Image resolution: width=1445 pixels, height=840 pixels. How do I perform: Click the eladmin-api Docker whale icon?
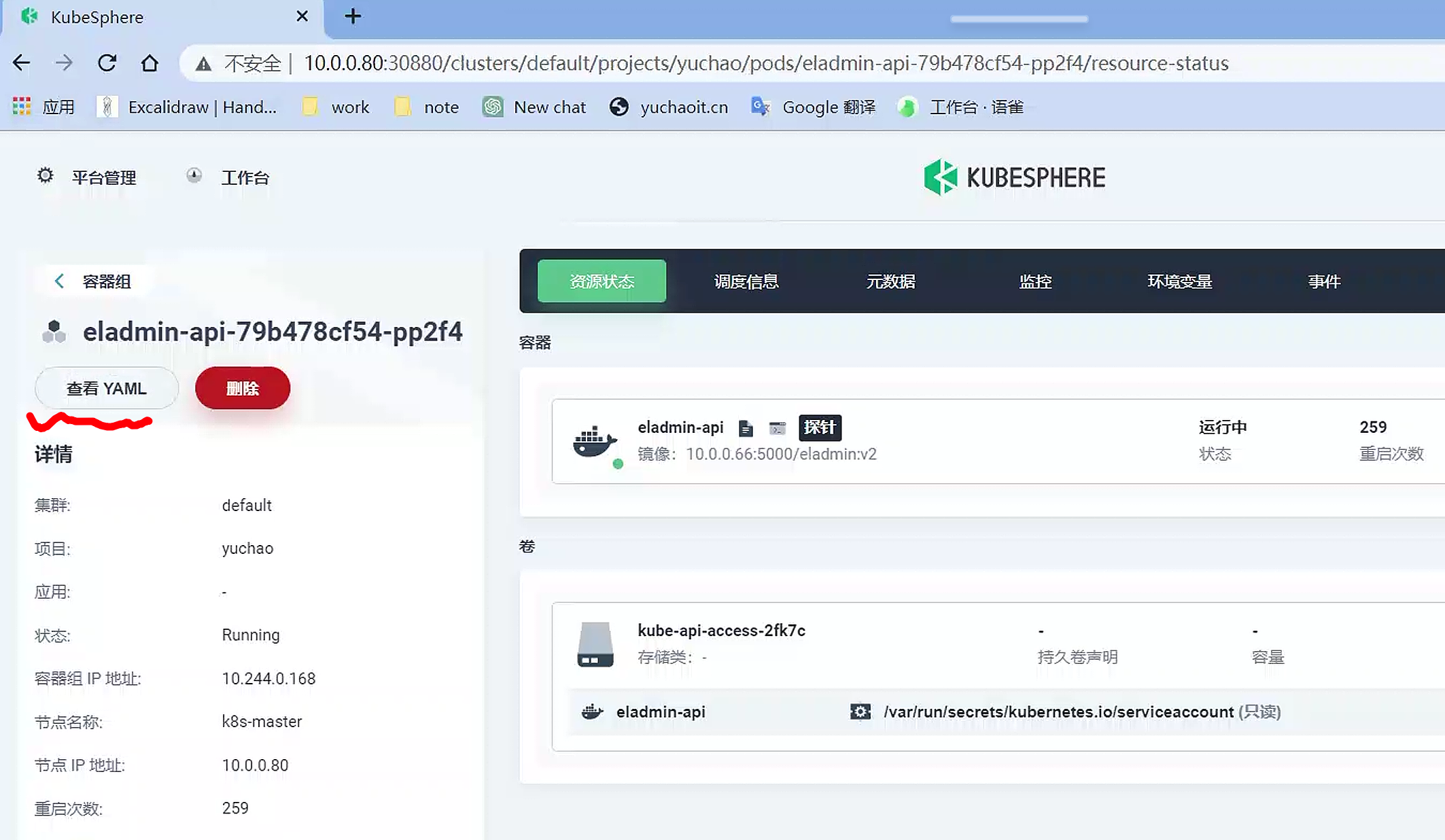pyautogui.click(x=595, y=442)
